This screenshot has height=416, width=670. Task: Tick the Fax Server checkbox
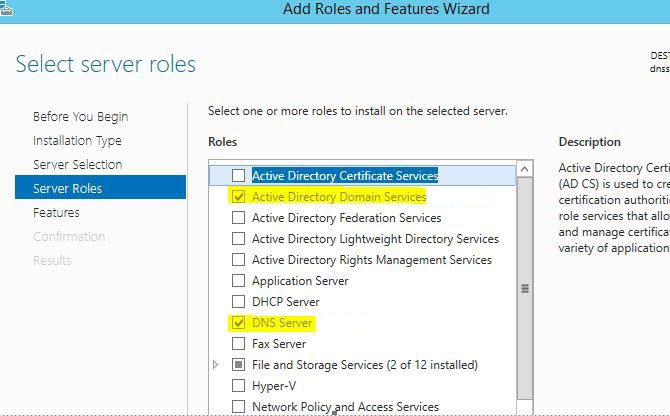point(238,343)
